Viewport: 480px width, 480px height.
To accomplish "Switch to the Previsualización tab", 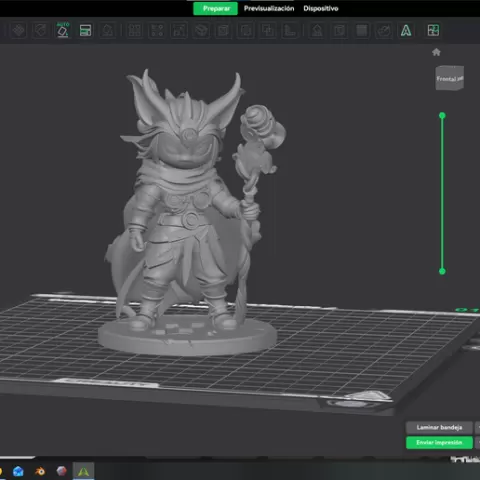I will (x=269, y=8).
